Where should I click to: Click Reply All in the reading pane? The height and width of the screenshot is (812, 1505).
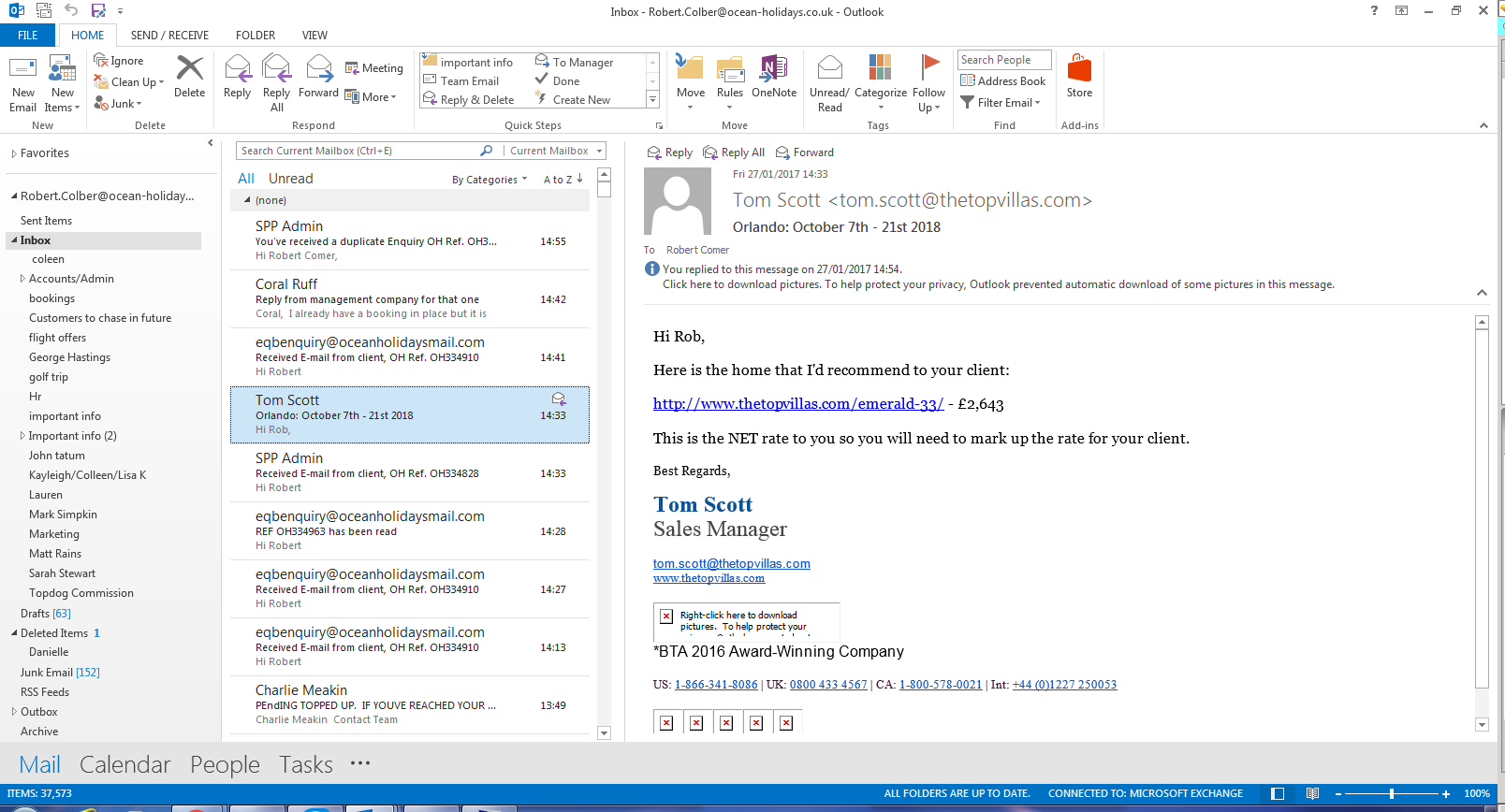pos(734,152)
